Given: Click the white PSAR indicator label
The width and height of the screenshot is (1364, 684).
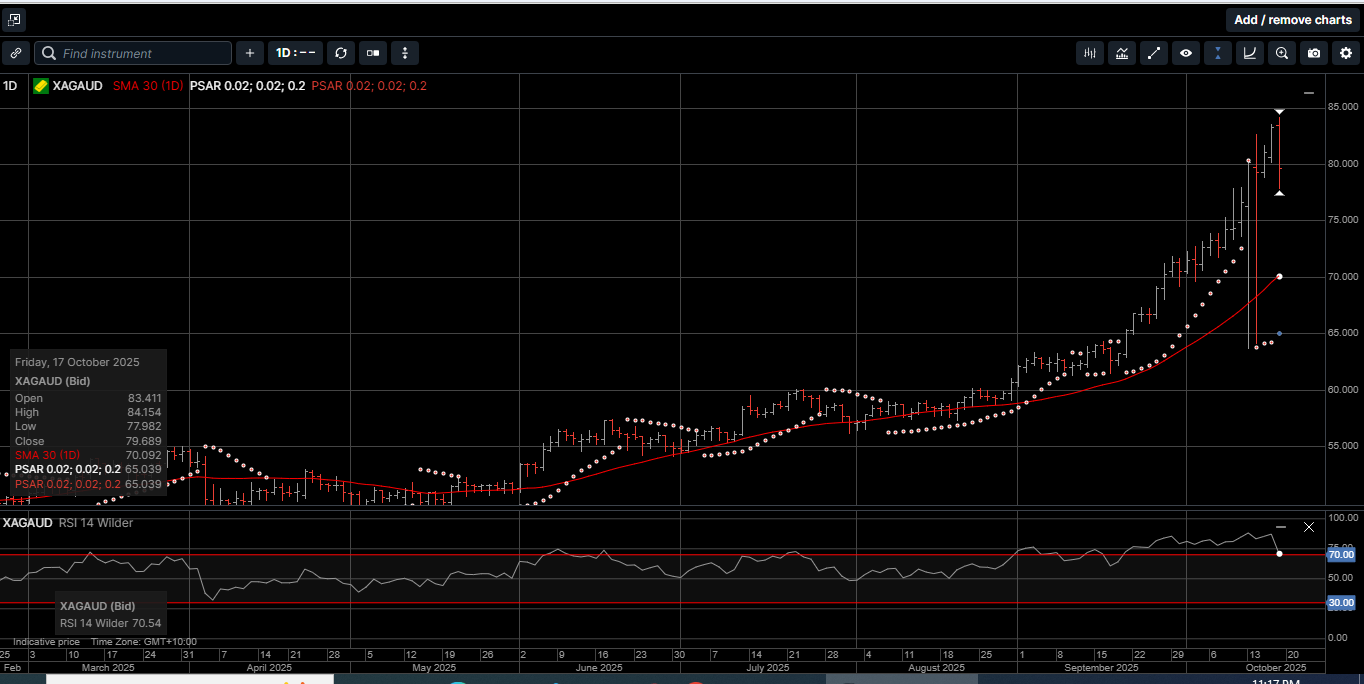Looking at the screenshot, I should pos(247,86).
